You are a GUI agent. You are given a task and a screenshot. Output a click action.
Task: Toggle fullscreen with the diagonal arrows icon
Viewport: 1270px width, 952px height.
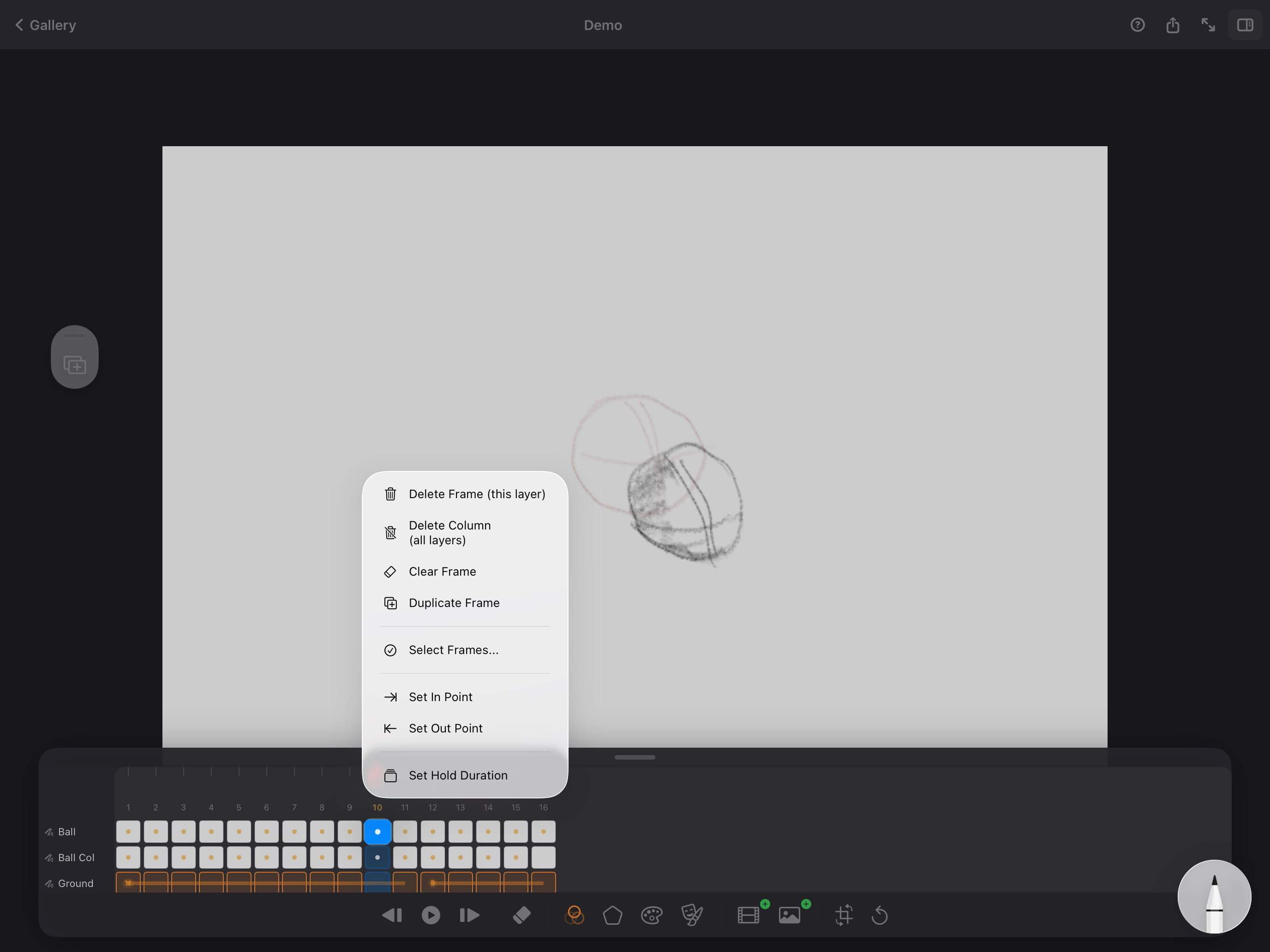click(x=1208, y=24)
